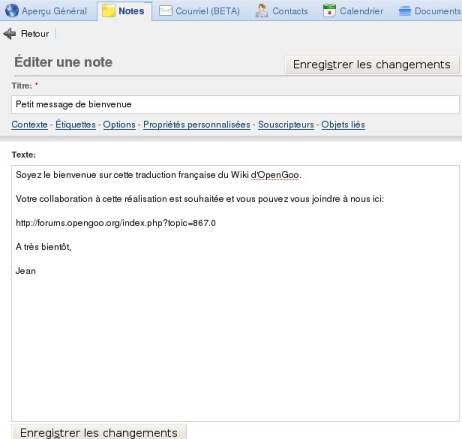Click the back arrow icon beside Retour
Image resolution: width=462 pixels, height=439 pixels.
point(10,34)
